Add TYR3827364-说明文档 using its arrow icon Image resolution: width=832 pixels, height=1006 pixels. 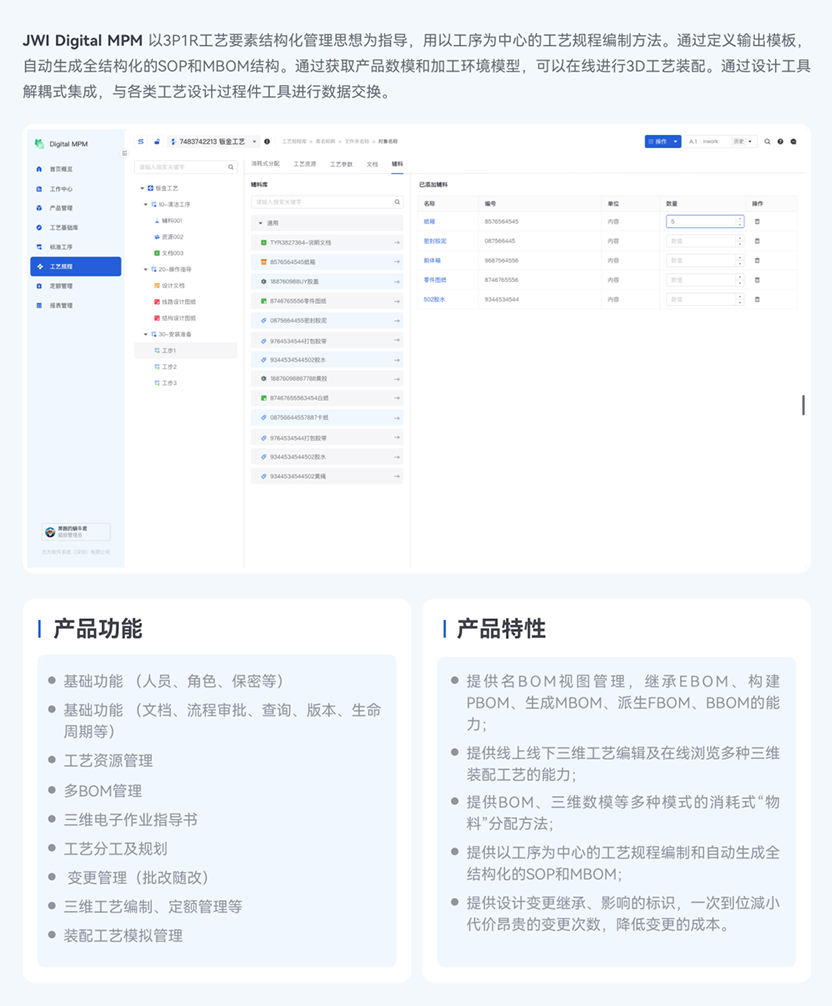[396, 243]
